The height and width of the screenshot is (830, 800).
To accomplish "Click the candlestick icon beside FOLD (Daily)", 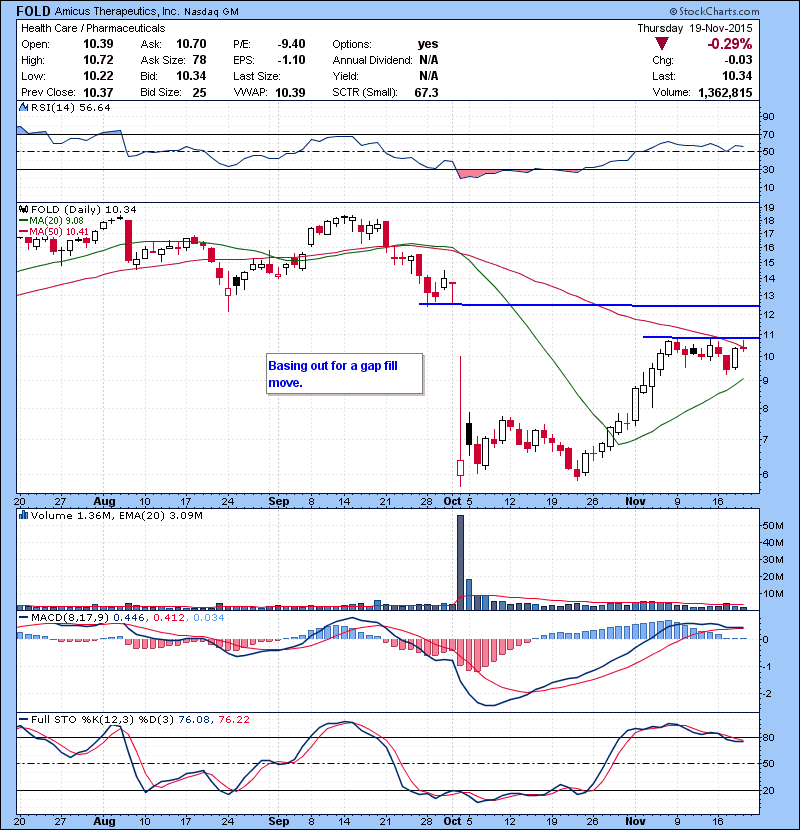I will click(23, 210).
